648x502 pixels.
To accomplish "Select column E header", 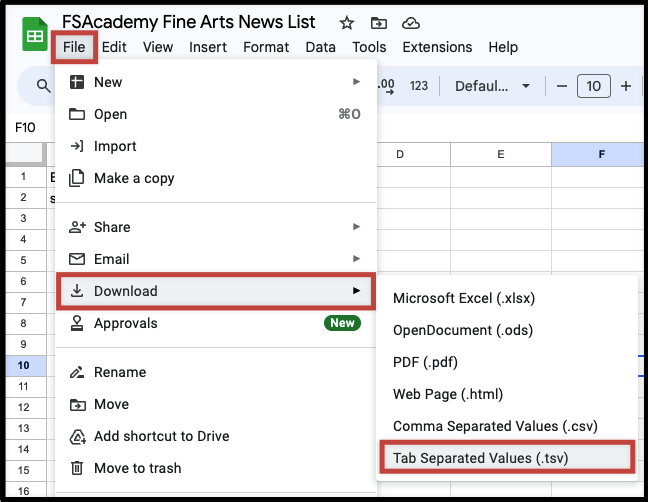I will tap(501, 155).
